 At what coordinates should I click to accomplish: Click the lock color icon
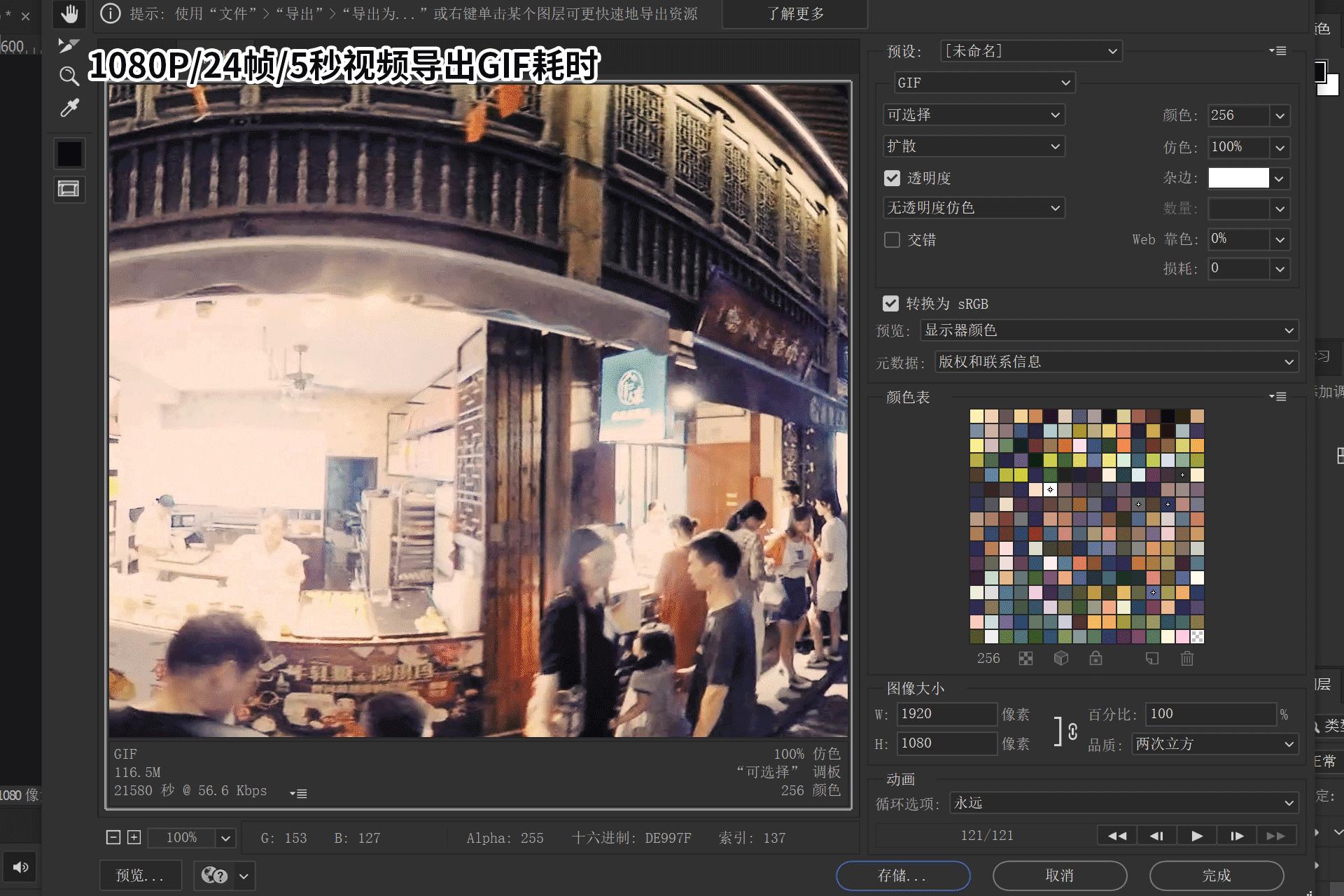tap(1095, 659)
